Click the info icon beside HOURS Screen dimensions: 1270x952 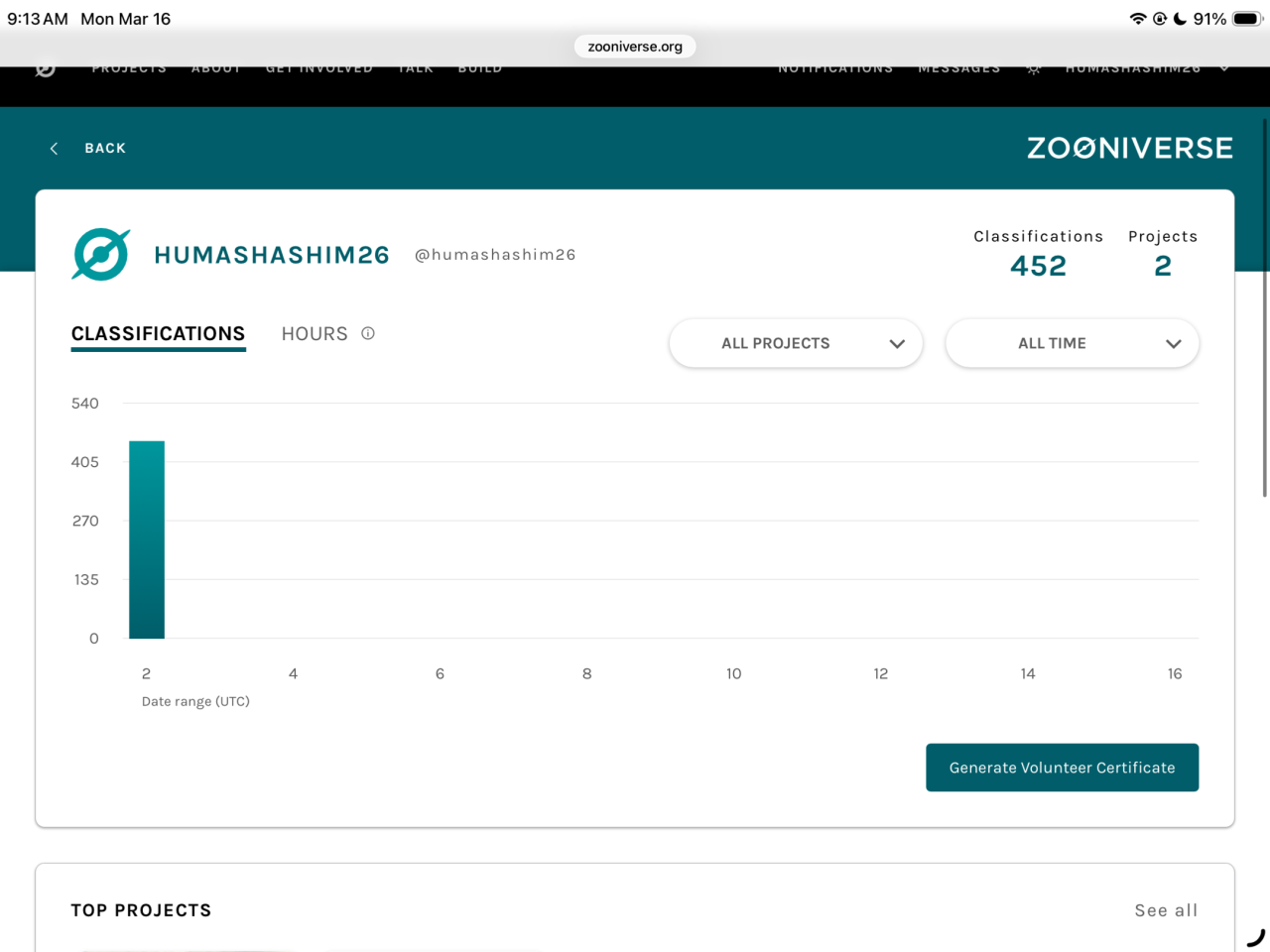click(368, 333)
